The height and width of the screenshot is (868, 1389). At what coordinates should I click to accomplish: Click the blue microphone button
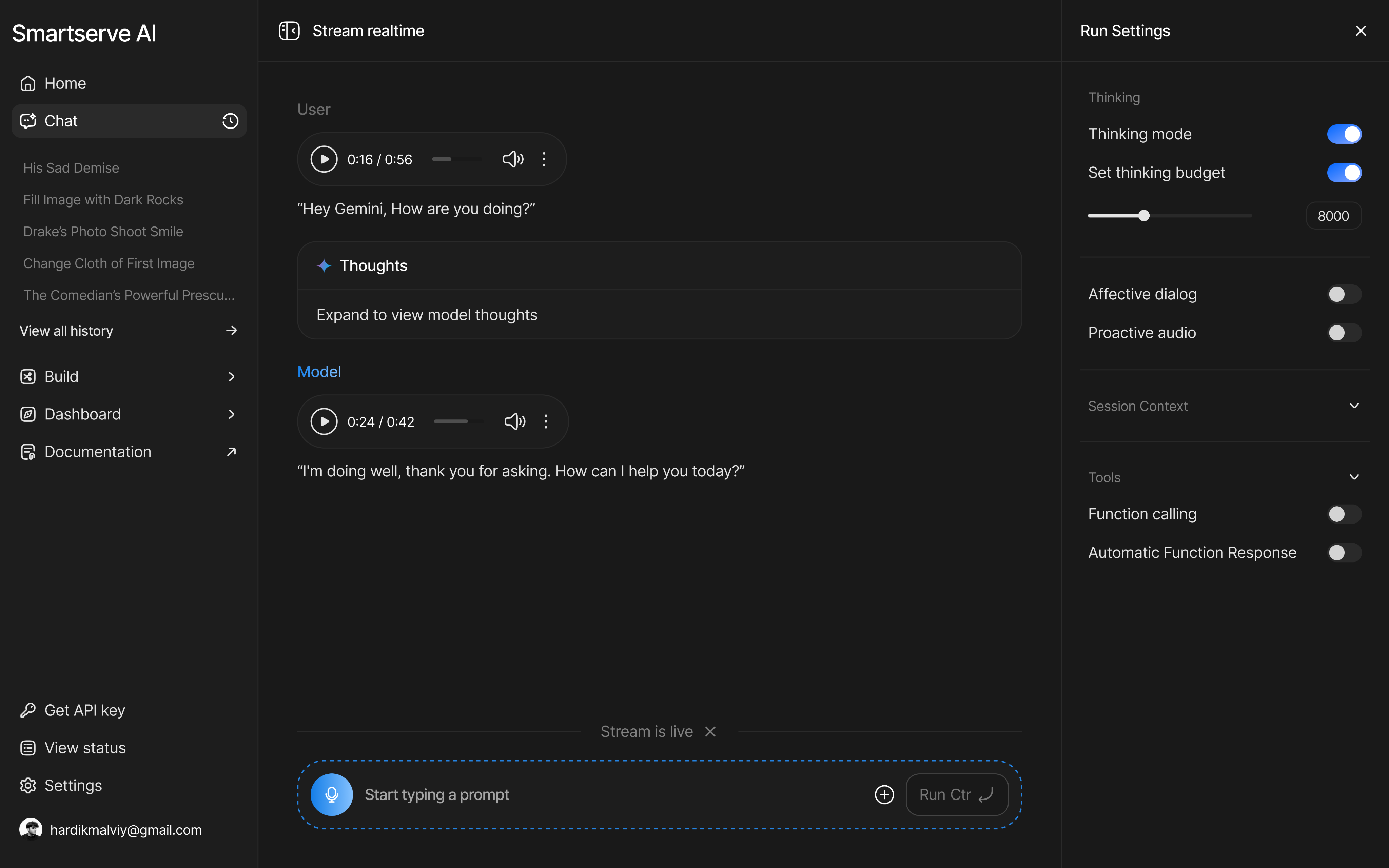pyautogui.click(x=332, y=794)
